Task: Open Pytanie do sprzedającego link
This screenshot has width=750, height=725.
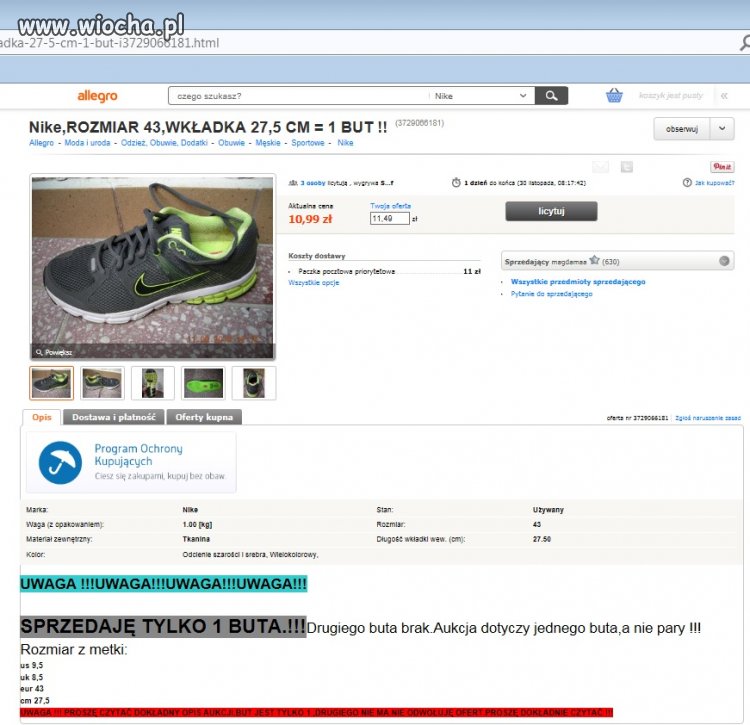Action: pos(551,294)
